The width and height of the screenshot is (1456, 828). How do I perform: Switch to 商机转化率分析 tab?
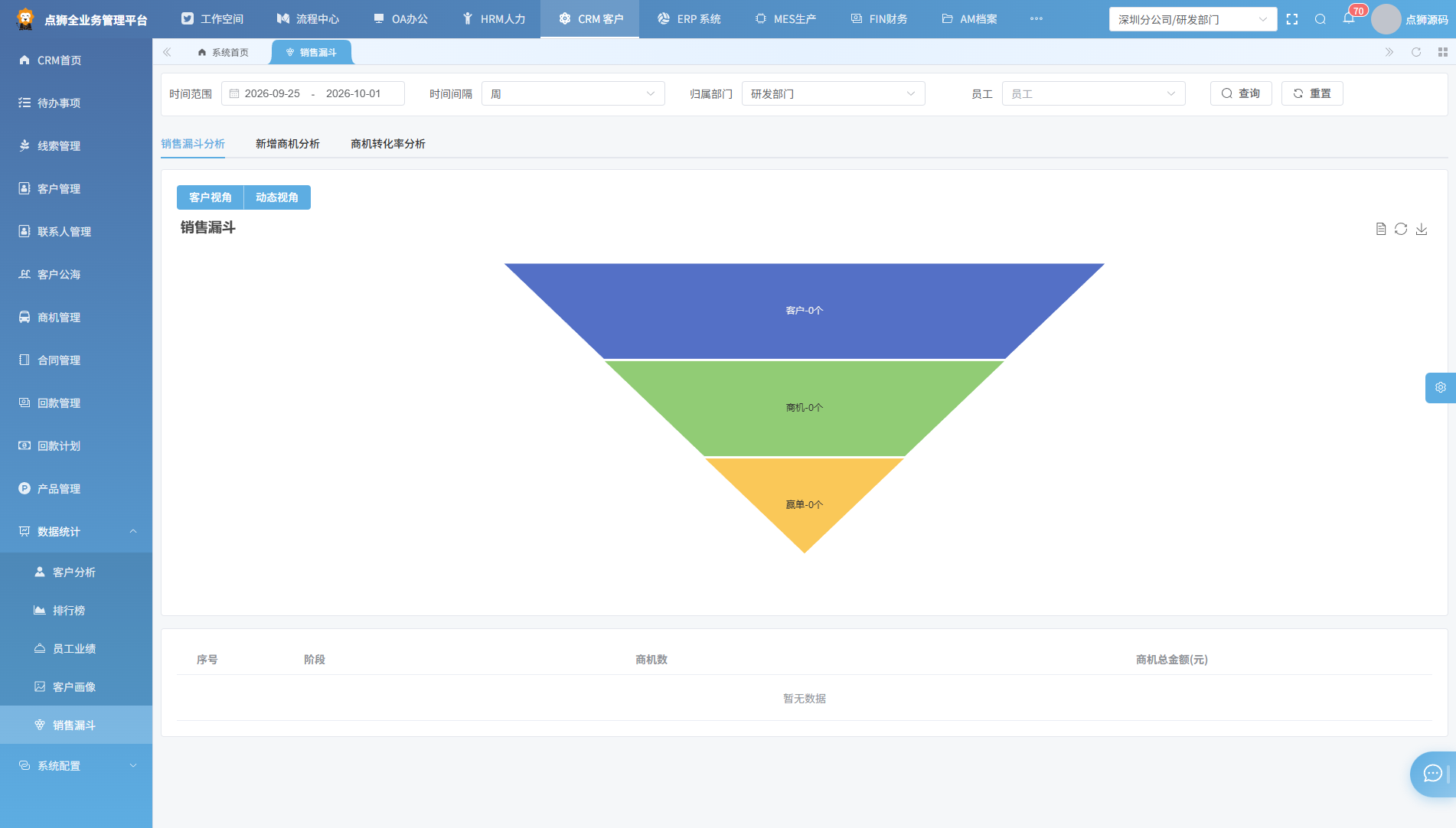[387, 144]
